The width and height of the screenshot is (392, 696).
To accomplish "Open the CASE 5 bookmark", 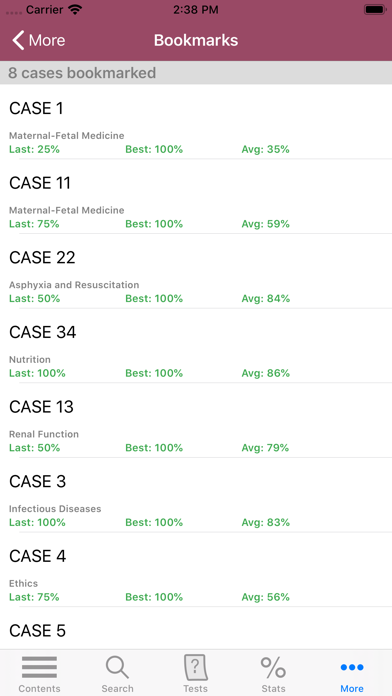I will [x=196, y=628].
